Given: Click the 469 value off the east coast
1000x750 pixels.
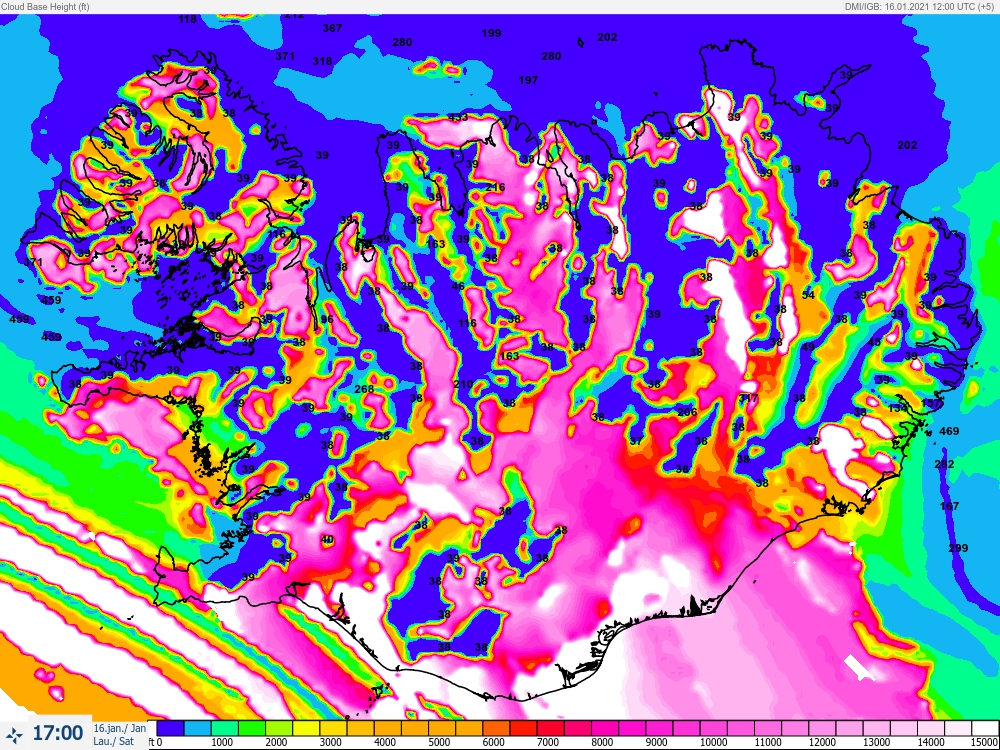Looking at the screenshot, I should 949,432.
